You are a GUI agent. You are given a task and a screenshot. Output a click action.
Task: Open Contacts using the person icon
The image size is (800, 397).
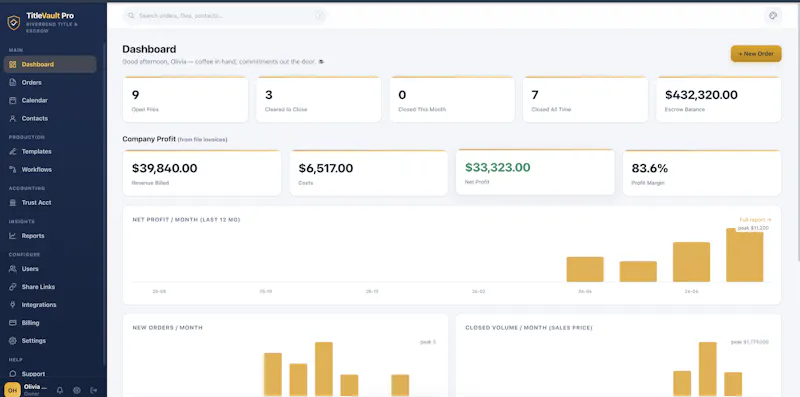13,118
